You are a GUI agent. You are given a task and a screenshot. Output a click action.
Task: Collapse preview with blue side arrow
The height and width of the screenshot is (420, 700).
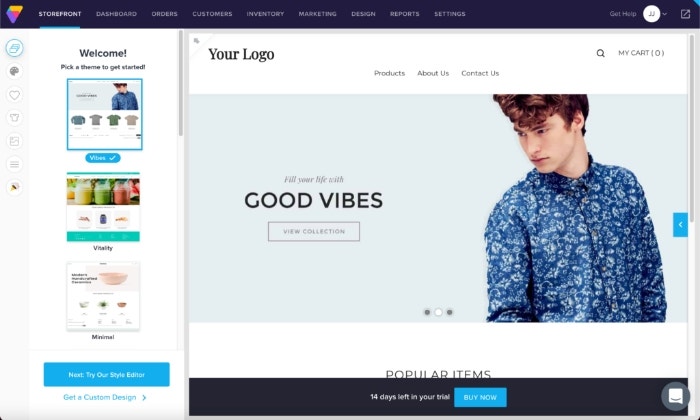[680, 225]
